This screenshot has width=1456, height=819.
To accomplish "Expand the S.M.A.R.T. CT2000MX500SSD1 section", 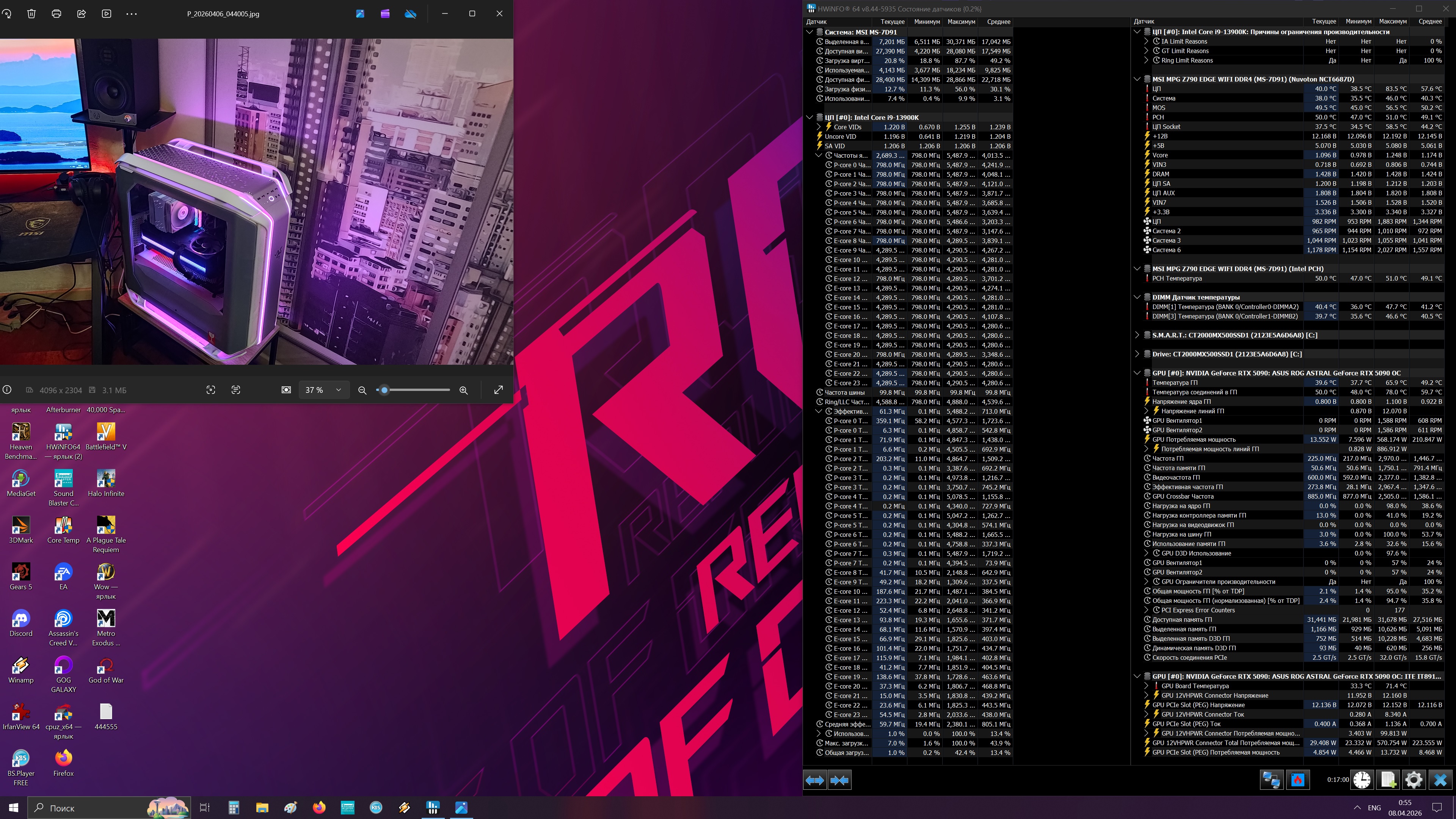I will click(1137, 335).
